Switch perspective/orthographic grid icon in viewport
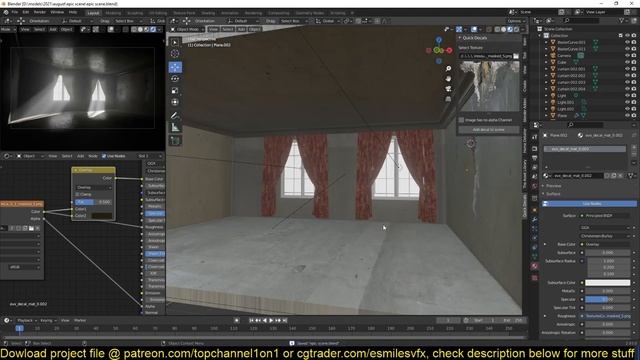 pos(448,99)
